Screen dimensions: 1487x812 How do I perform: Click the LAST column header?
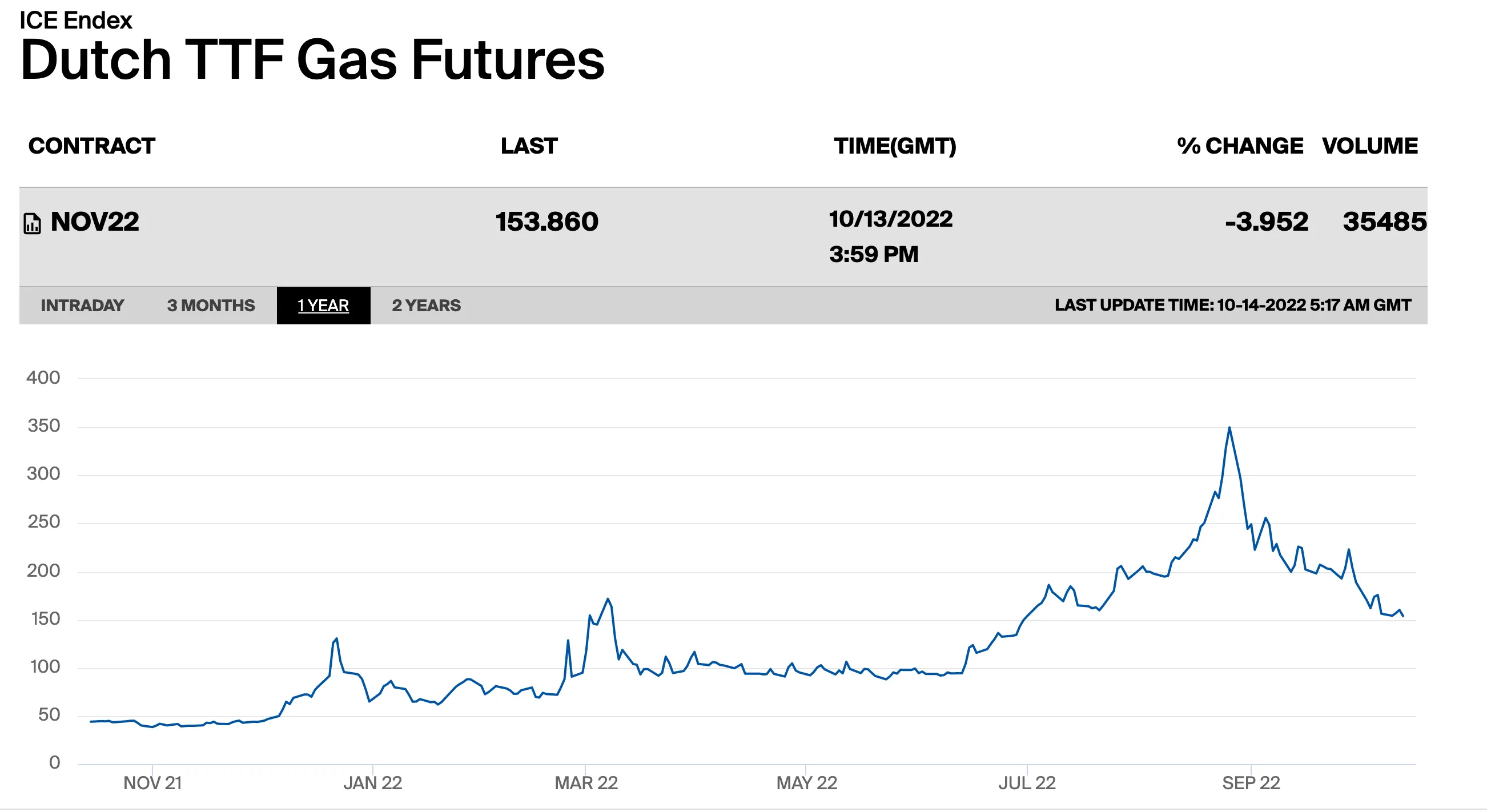pos(529,146)
